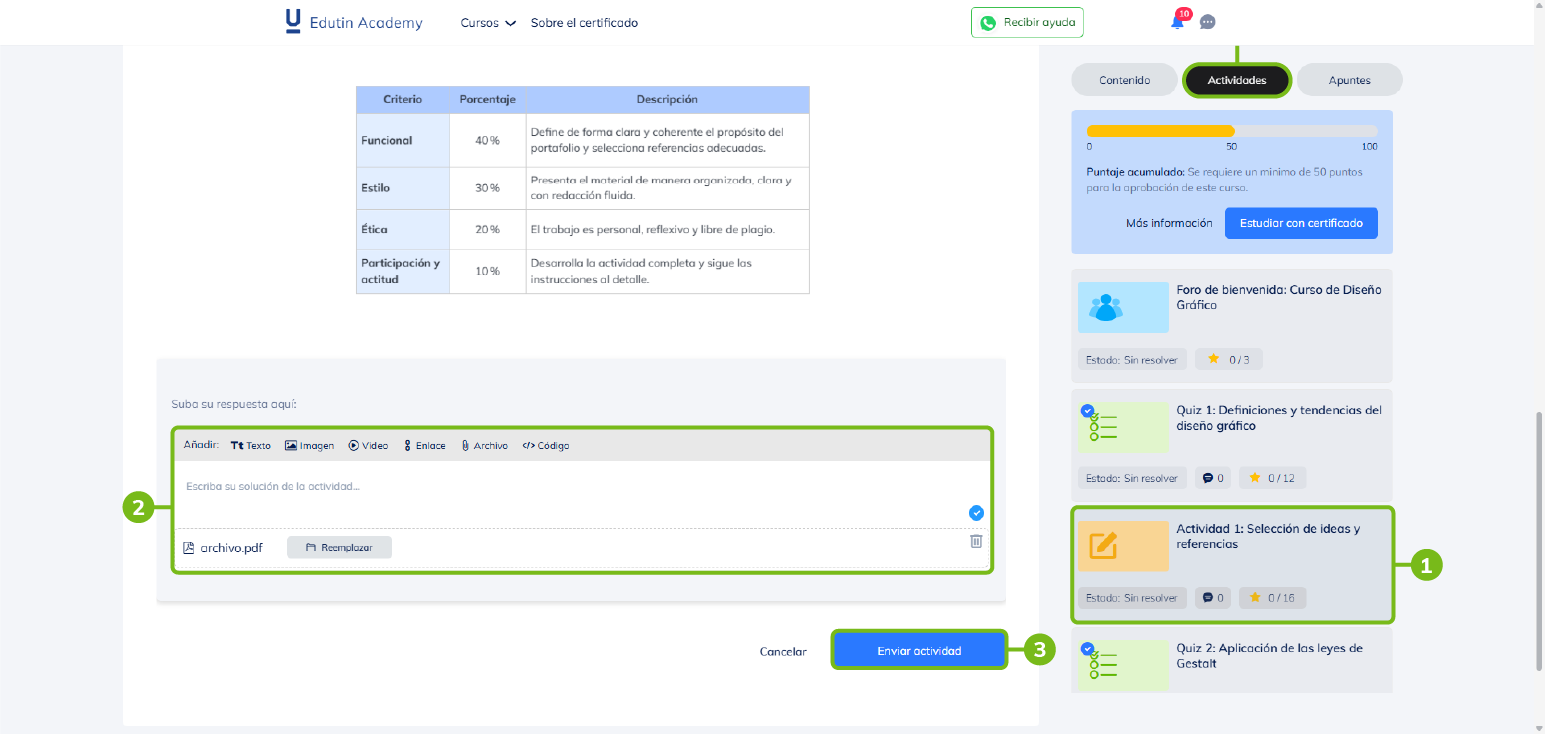Click the yellow score progress bar
The height and width of the screenshot is (734, 1546).
tap(1160, 131)
